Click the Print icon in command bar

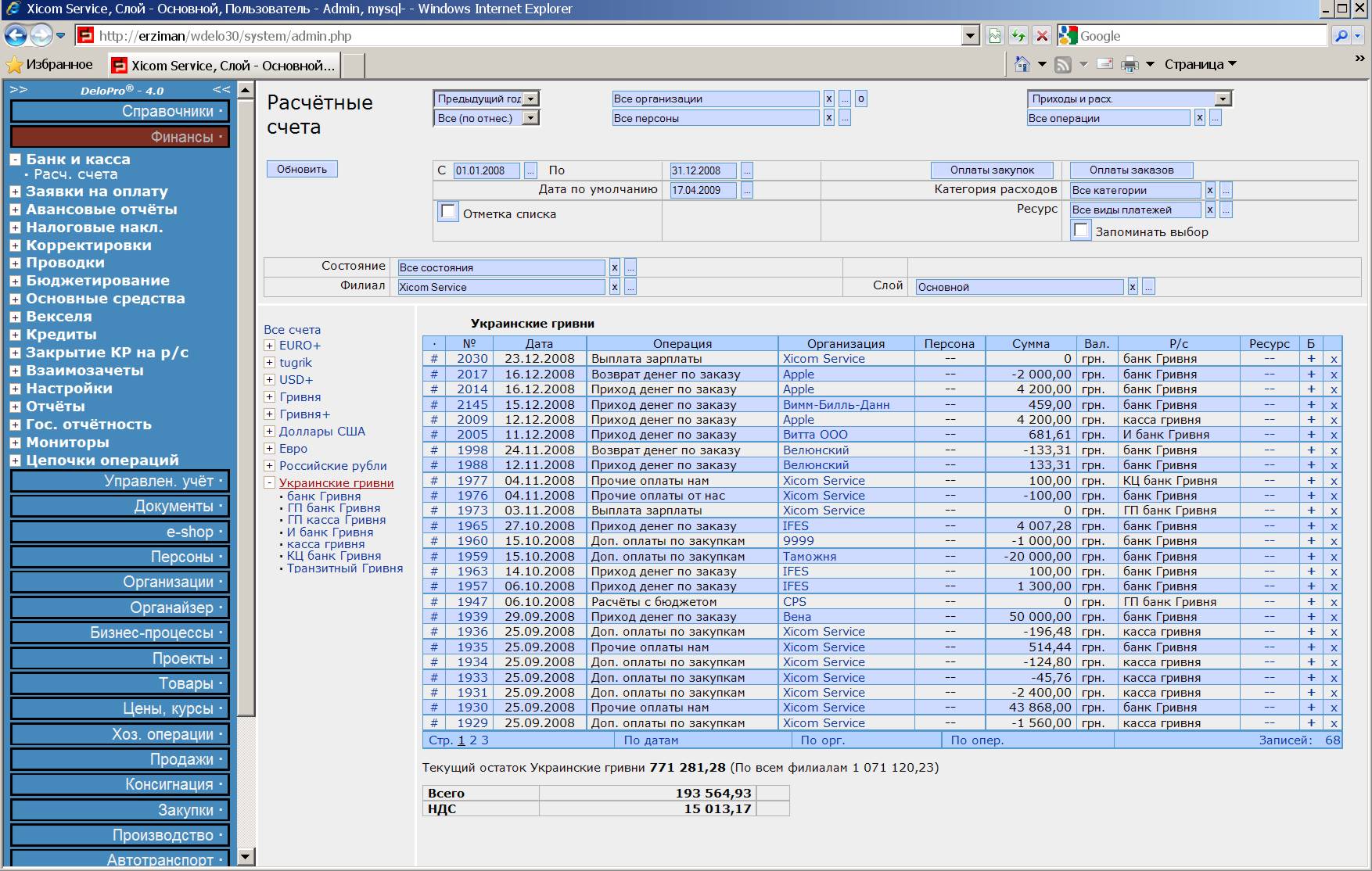coord(1130,65)
